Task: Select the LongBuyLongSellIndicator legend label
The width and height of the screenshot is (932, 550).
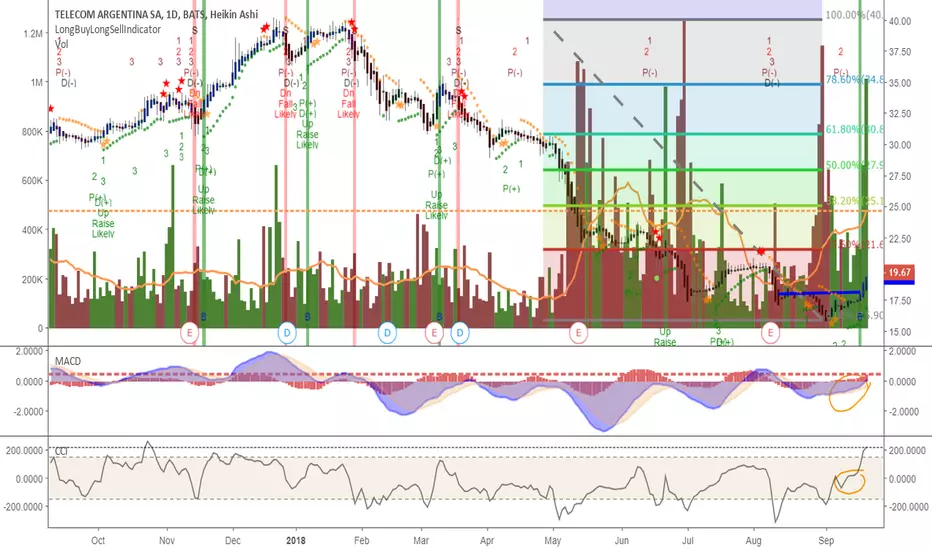Action: pyautogui.click(x=108, y=29)
